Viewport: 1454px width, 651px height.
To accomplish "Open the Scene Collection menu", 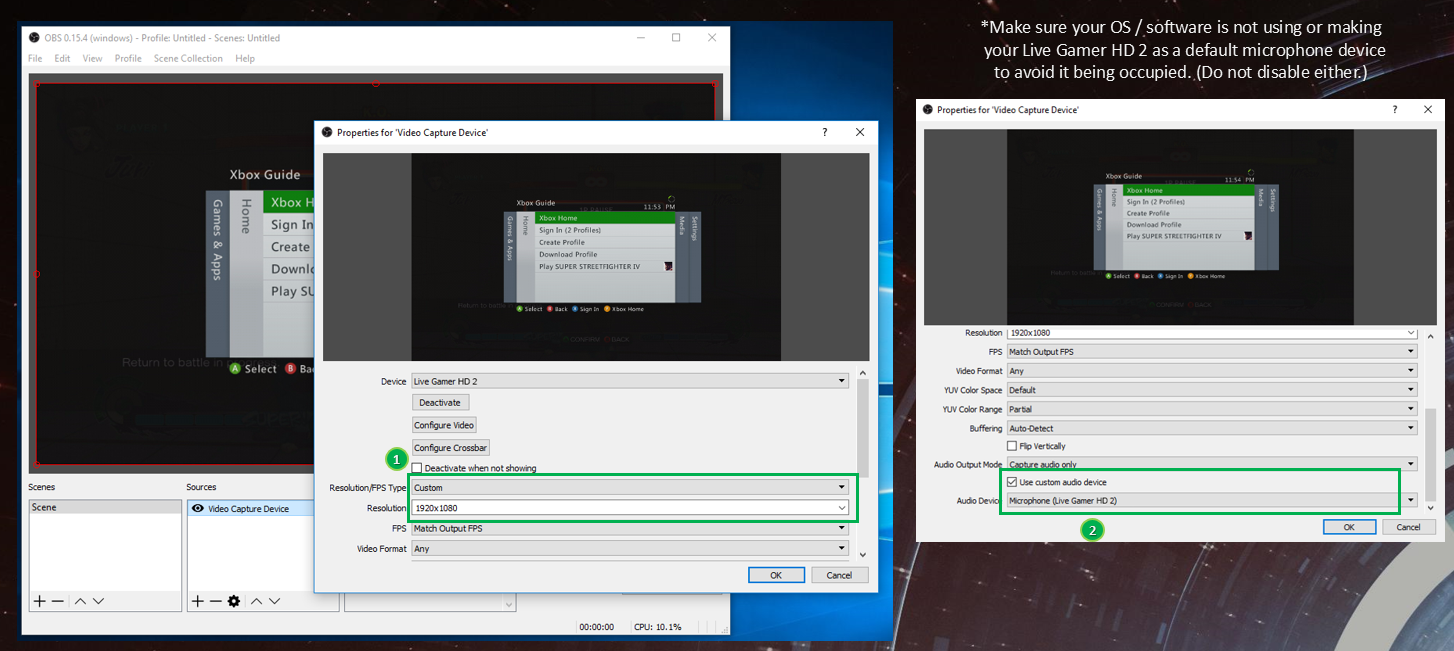I will pyautogui.click(x=188, y=58).
